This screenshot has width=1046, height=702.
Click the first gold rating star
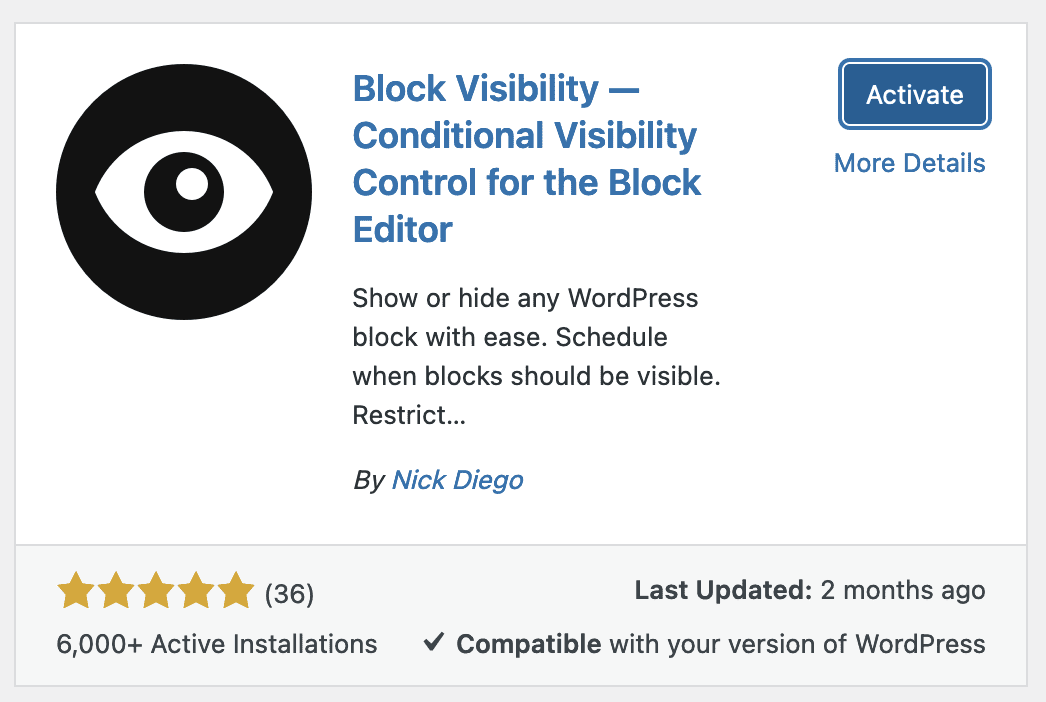76,592
